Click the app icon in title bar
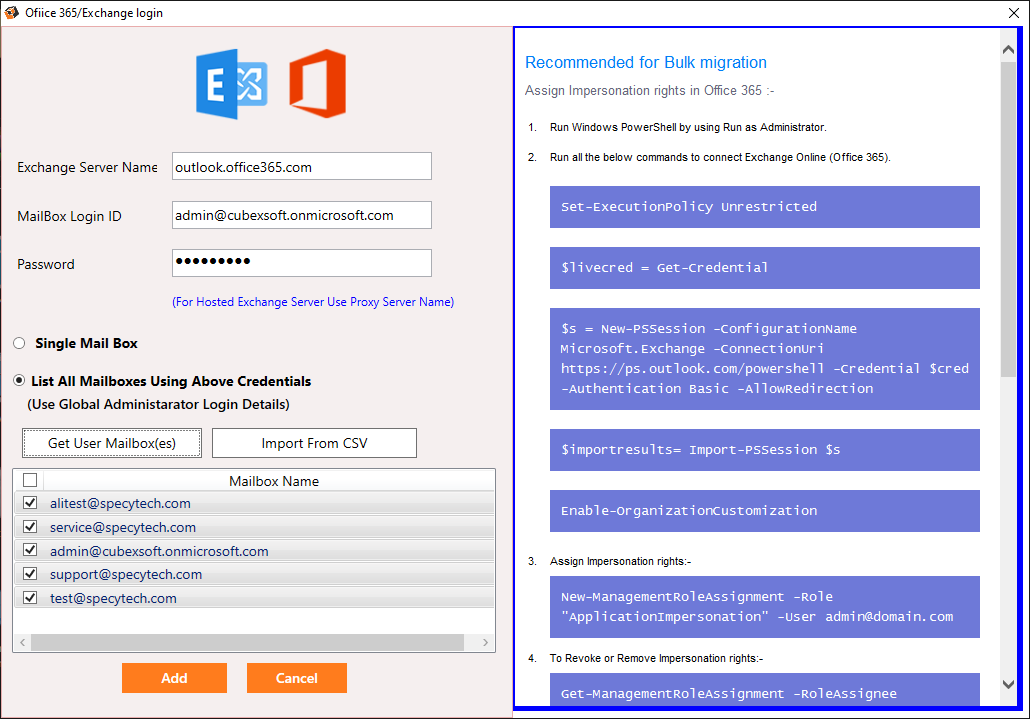This screenshot has width=1030, height=719. [x=12, y=12]
